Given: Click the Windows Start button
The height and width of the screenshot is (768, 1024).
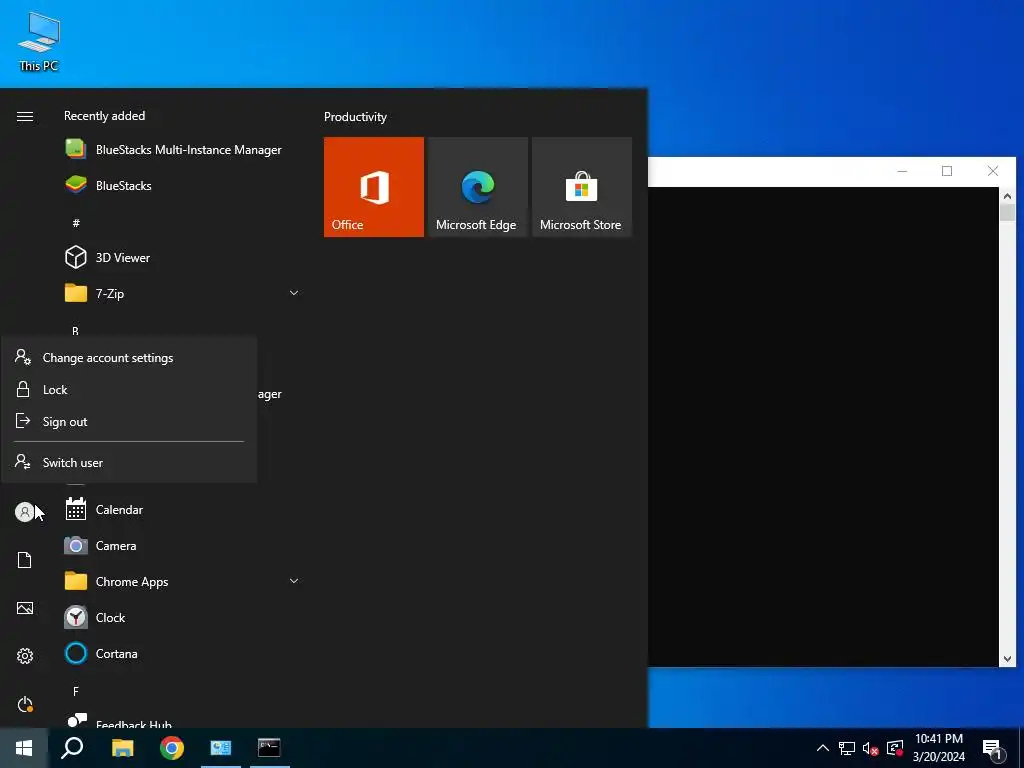Looking at the screenshot, I should click(24, 748).
